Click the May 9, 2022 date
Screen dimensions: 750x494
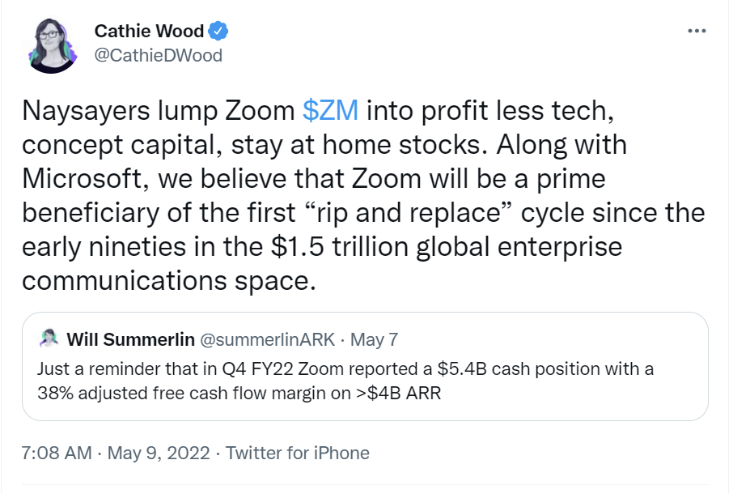pyautogui.click(x=159, y=452)
